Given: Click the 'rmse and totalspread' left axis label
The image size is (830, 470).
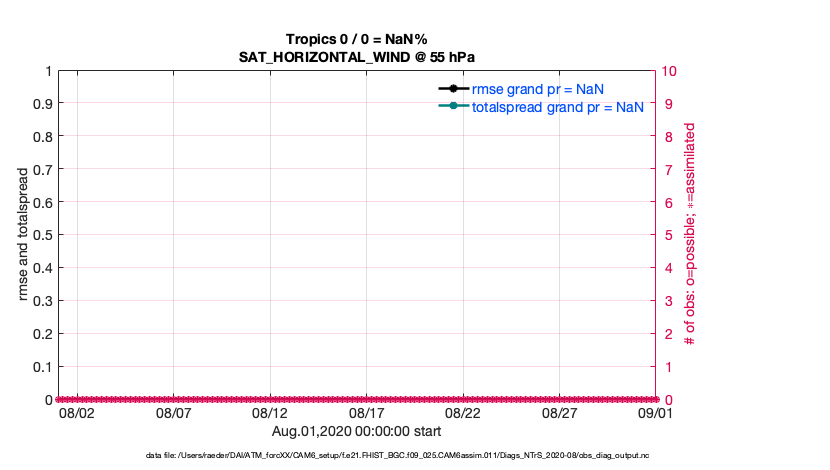Looking at the screenshot, I should (x=23, y=235).
